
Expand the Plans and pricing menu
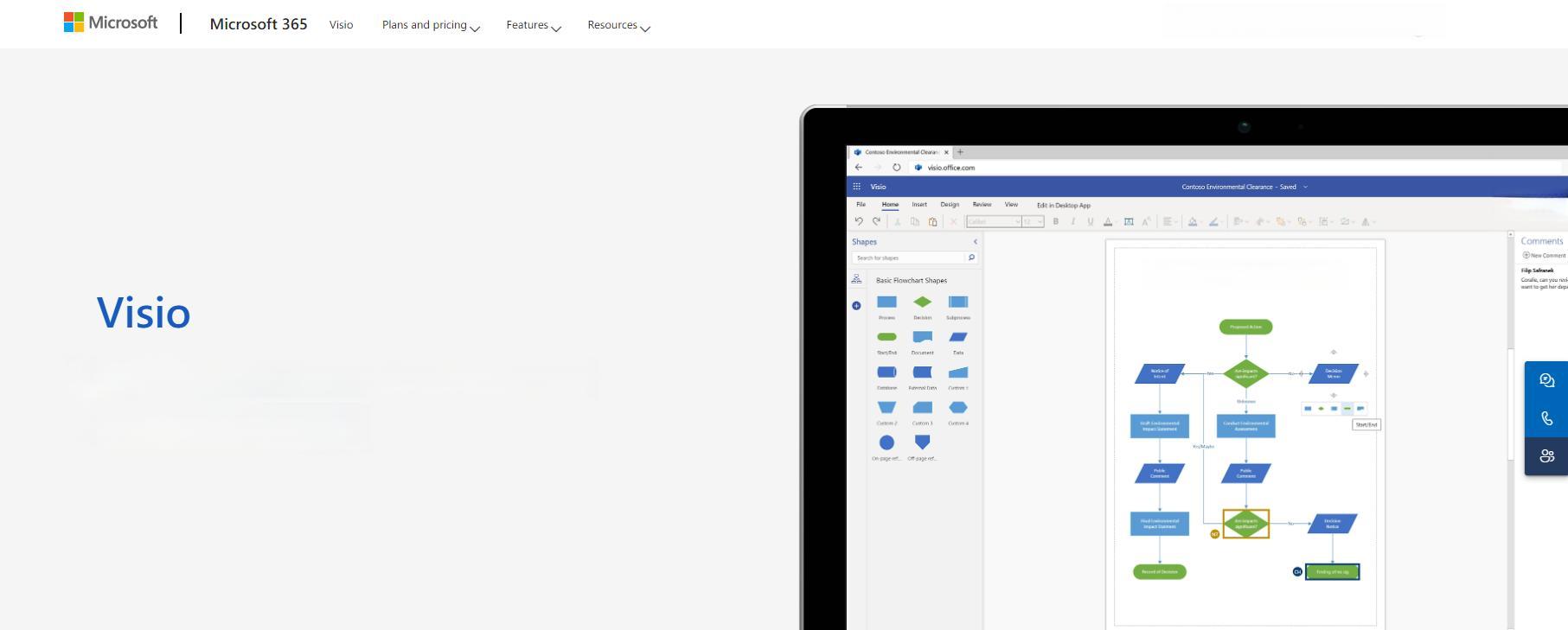pos(431,25)
